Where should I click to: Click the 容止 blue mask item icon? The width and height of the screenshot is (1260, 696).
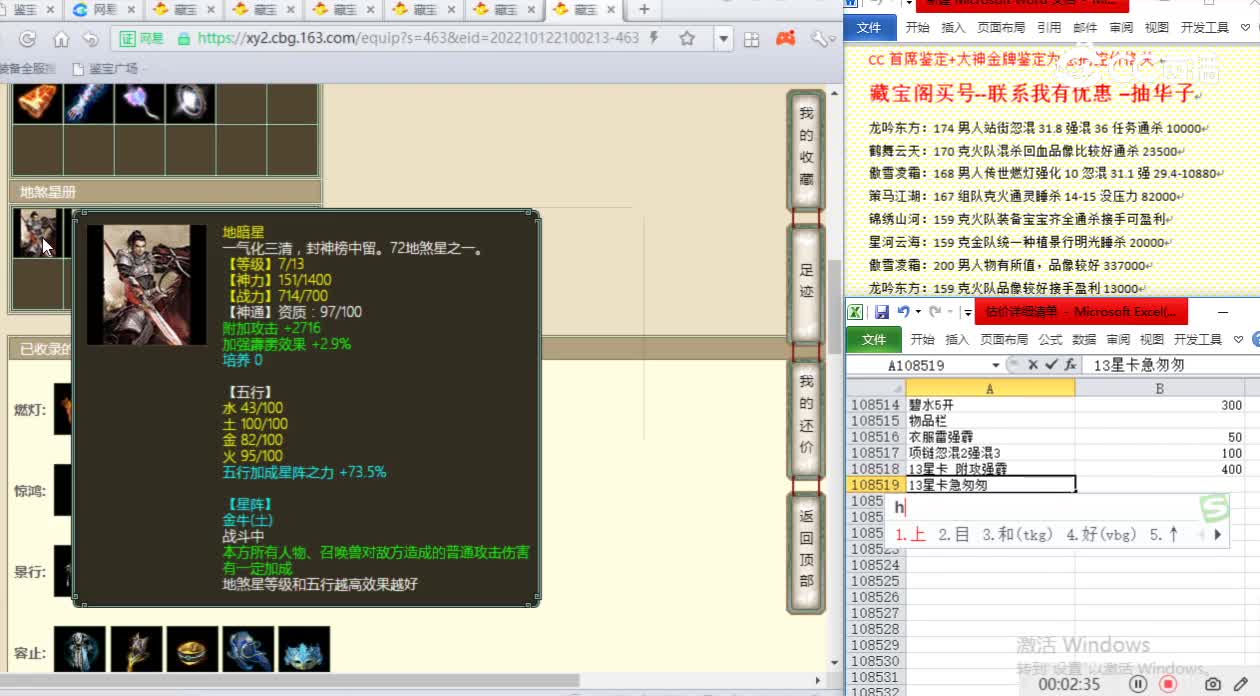(x=304, y=651)
